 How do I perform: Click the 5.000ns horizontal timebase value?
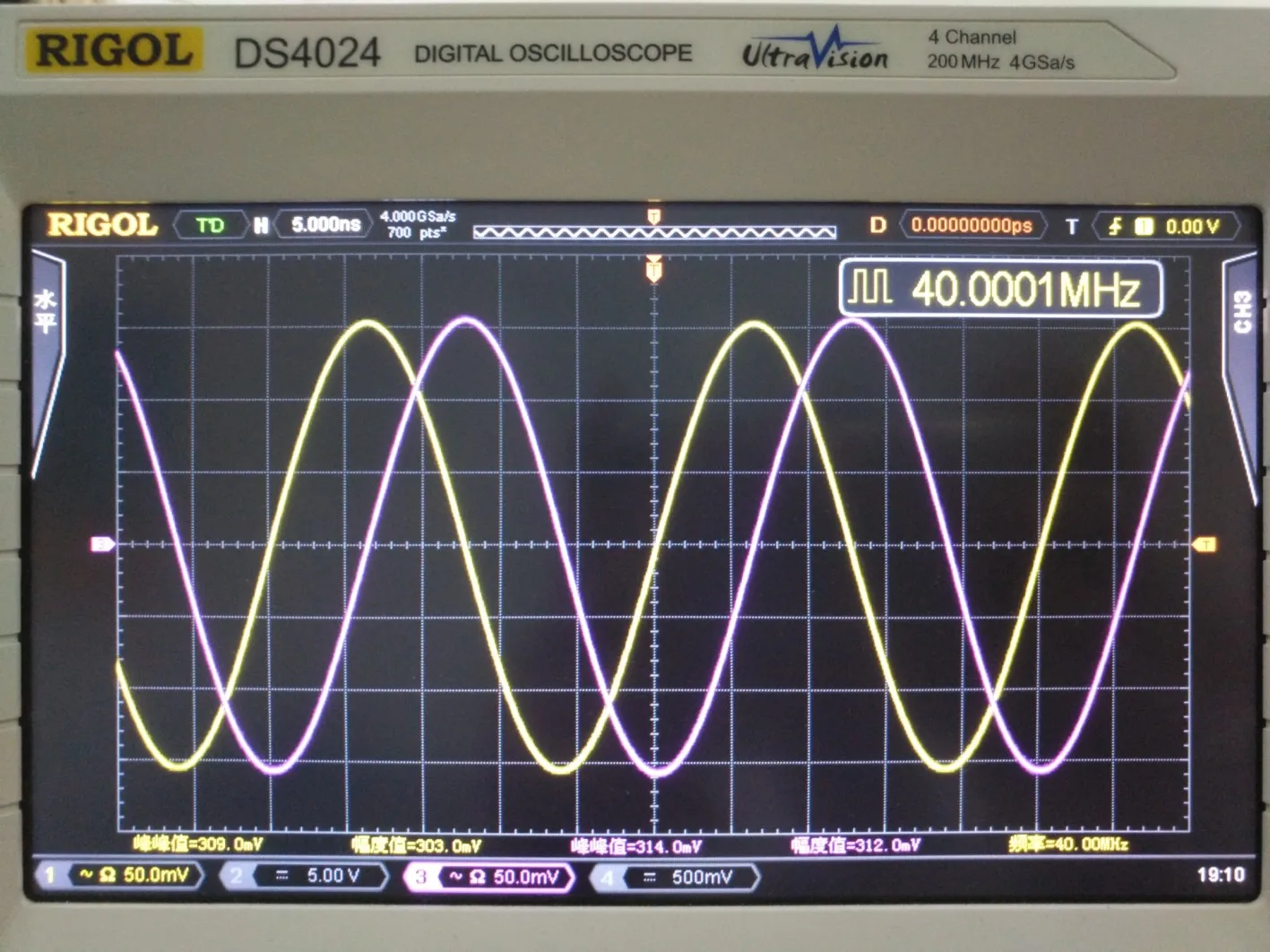[x=325, y=224]
